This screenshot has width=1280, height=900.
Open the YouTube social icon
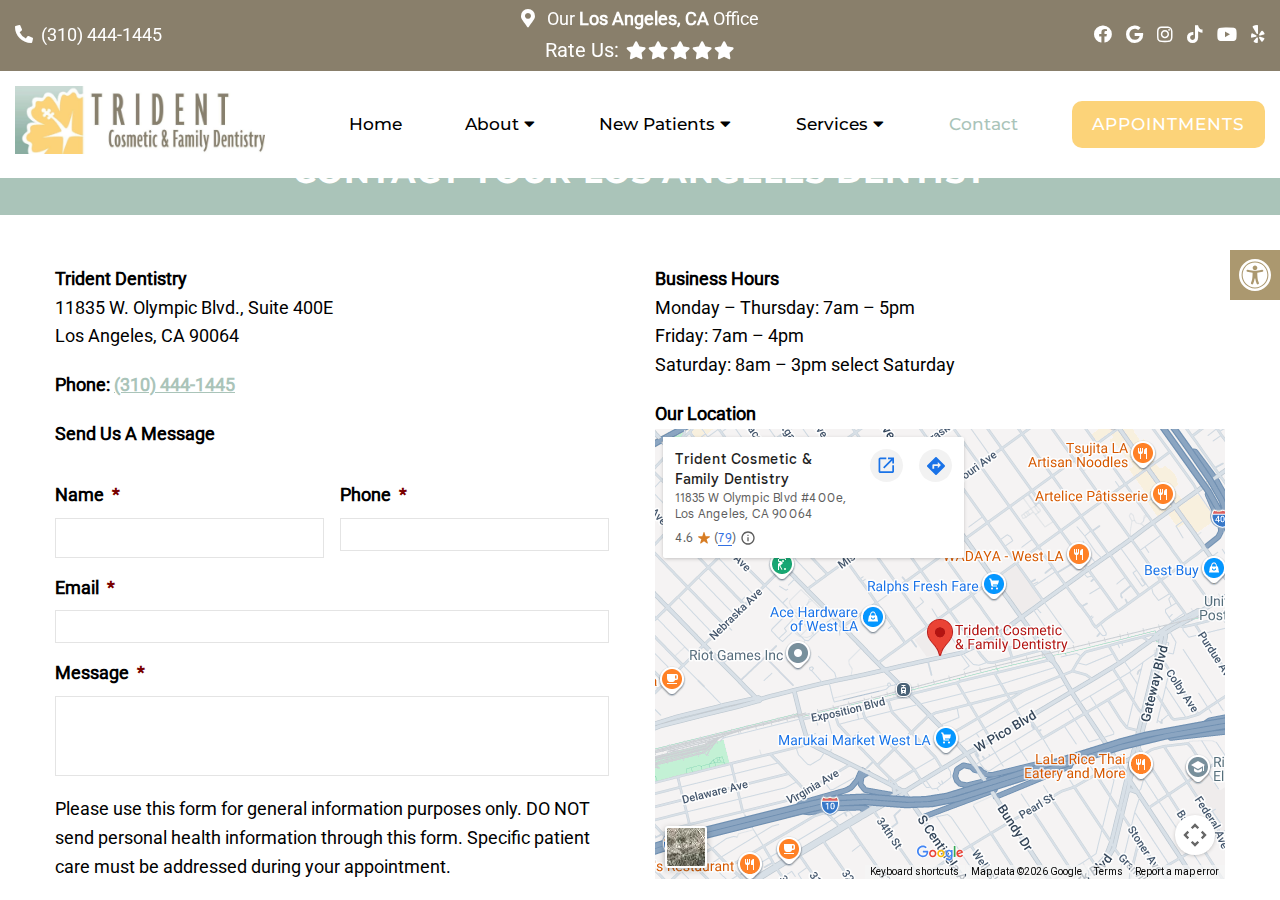coord(1227,34)
